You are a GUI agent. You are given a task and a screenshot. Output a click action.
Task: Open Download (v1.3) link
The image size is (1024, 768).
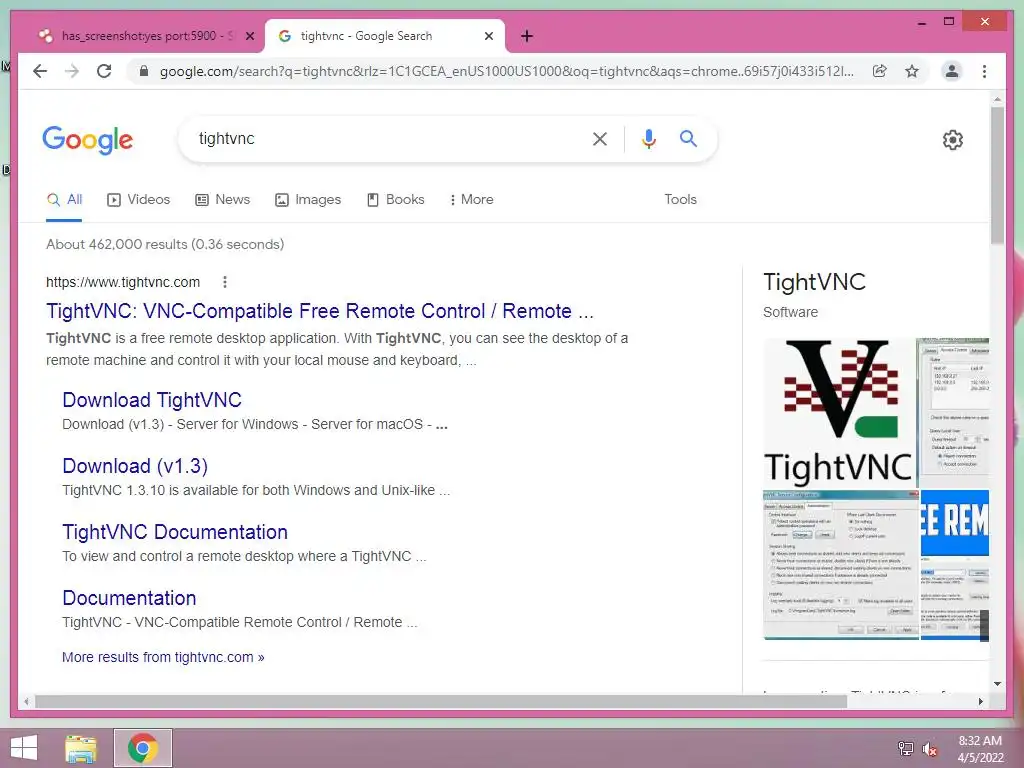(135, 466)
